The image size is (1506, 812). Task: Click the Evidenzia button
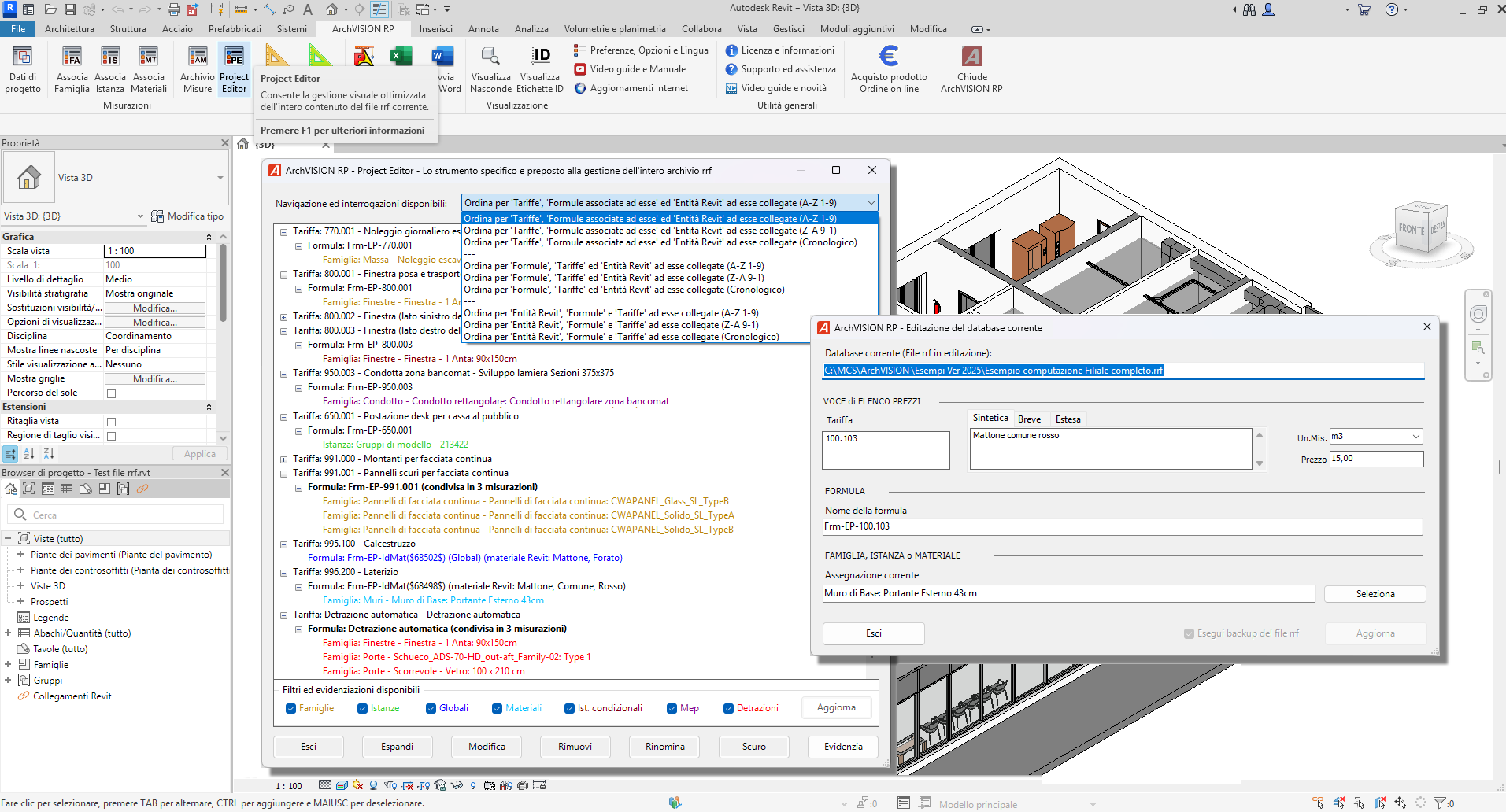click(x=843, y=747)
